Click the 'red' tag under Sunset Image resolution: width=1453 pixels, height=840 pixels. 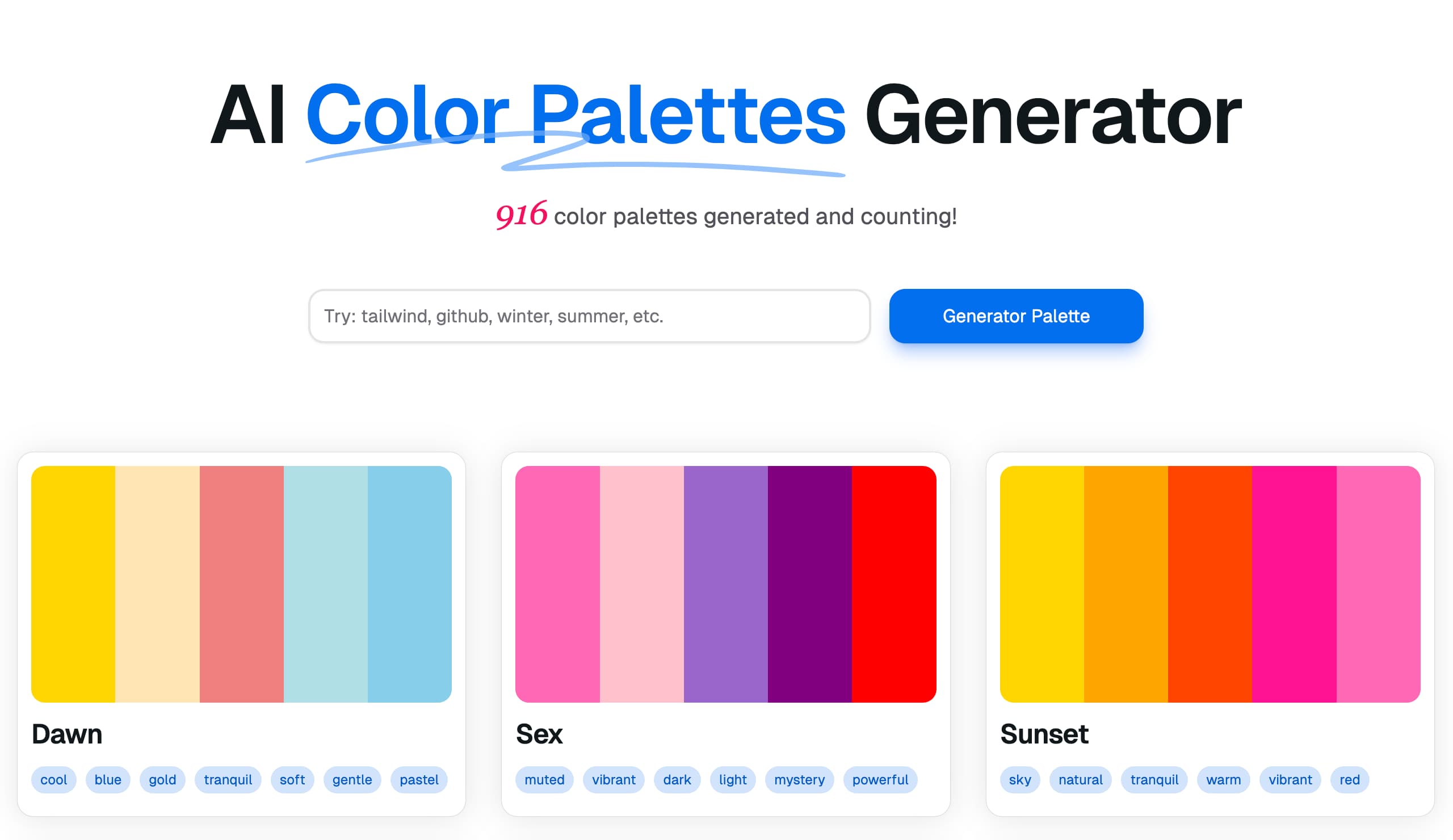click(1349, 779)
